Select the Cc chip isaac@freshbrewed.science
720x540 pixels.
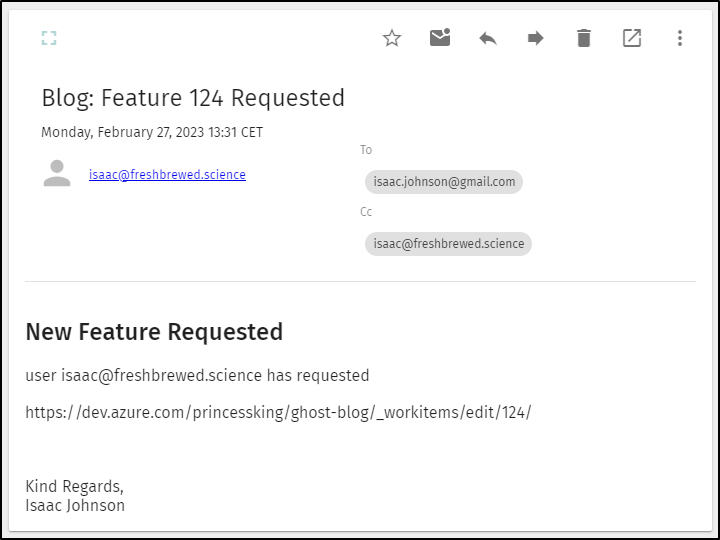coord(449,244)
